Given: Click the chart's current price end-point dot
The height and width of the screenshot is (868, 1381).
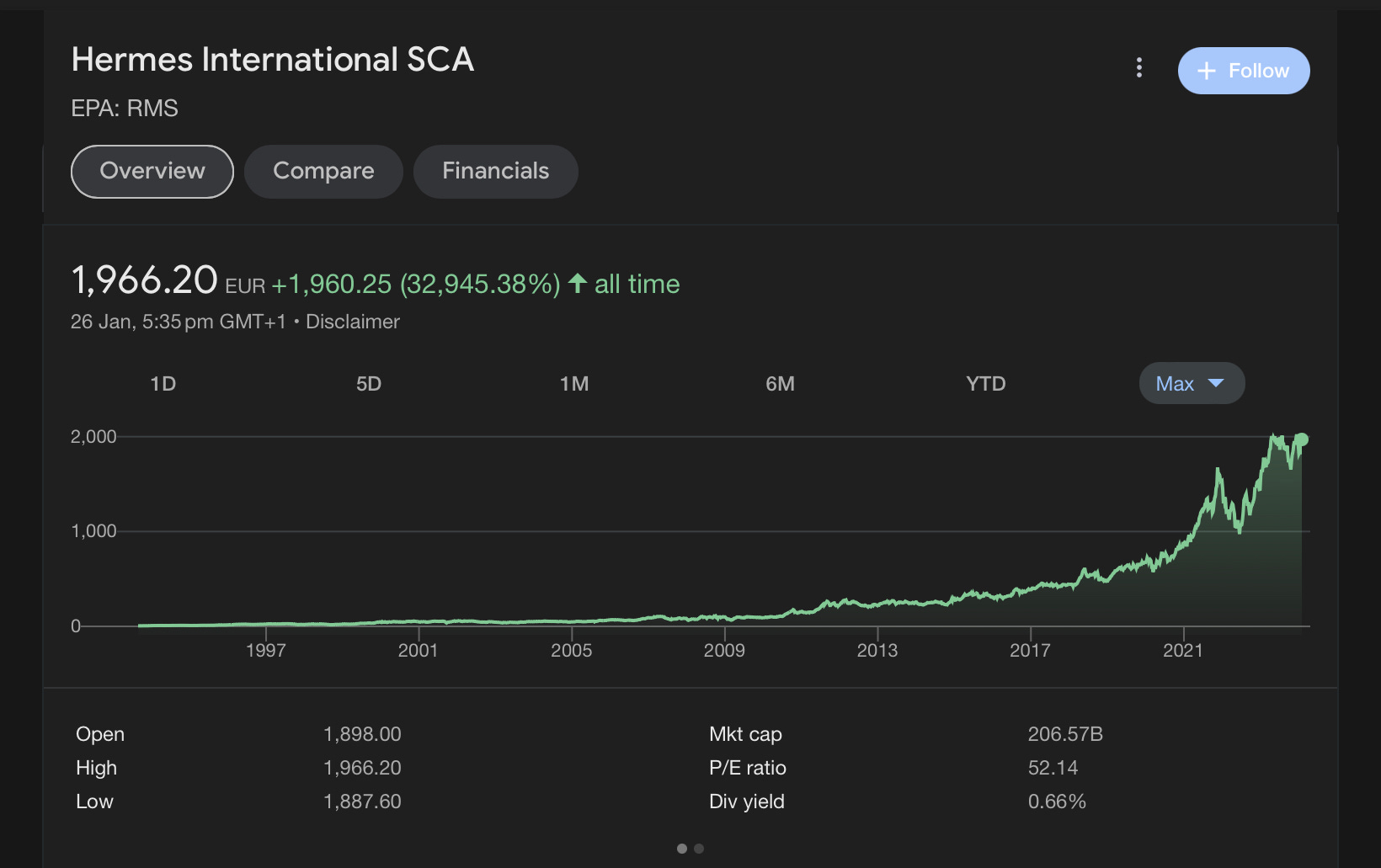Looking at the screenshot, I should click(1301, 439).
